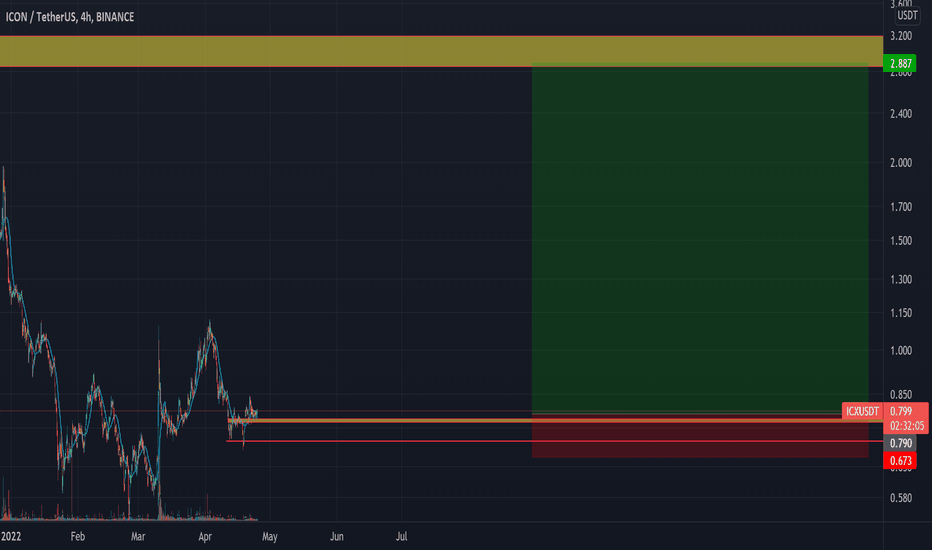Click the ICXUSDT symbol tag on the price line
Viewport: 932px width, 550px height.
862,411
